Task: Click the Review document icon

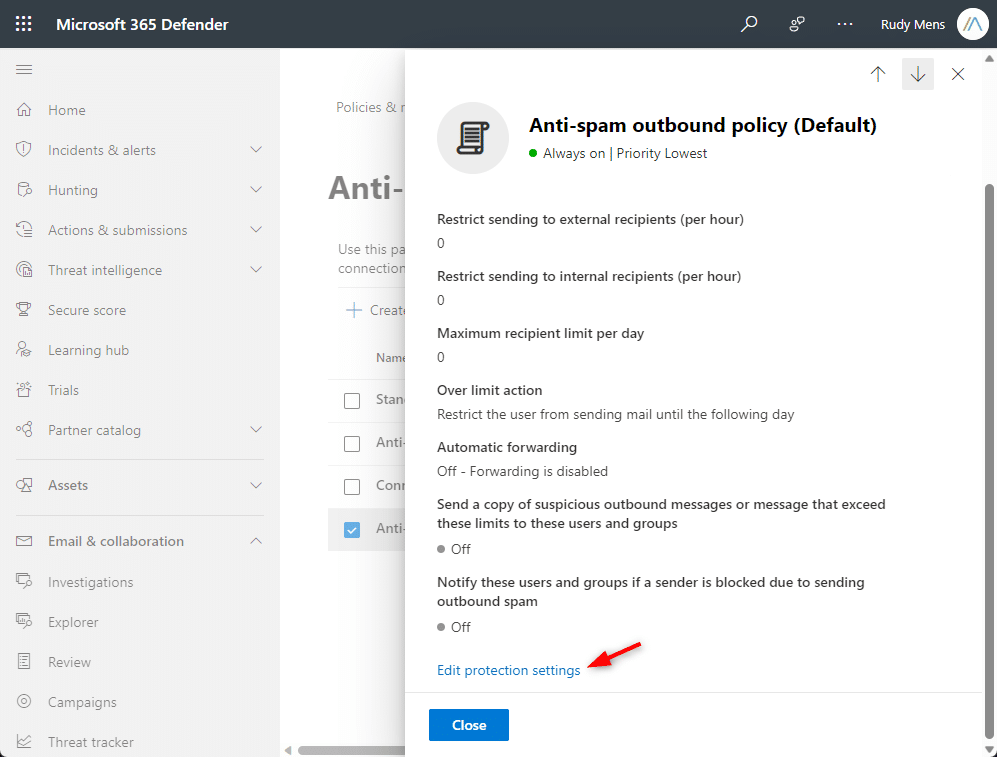Action: coord(24,661)
